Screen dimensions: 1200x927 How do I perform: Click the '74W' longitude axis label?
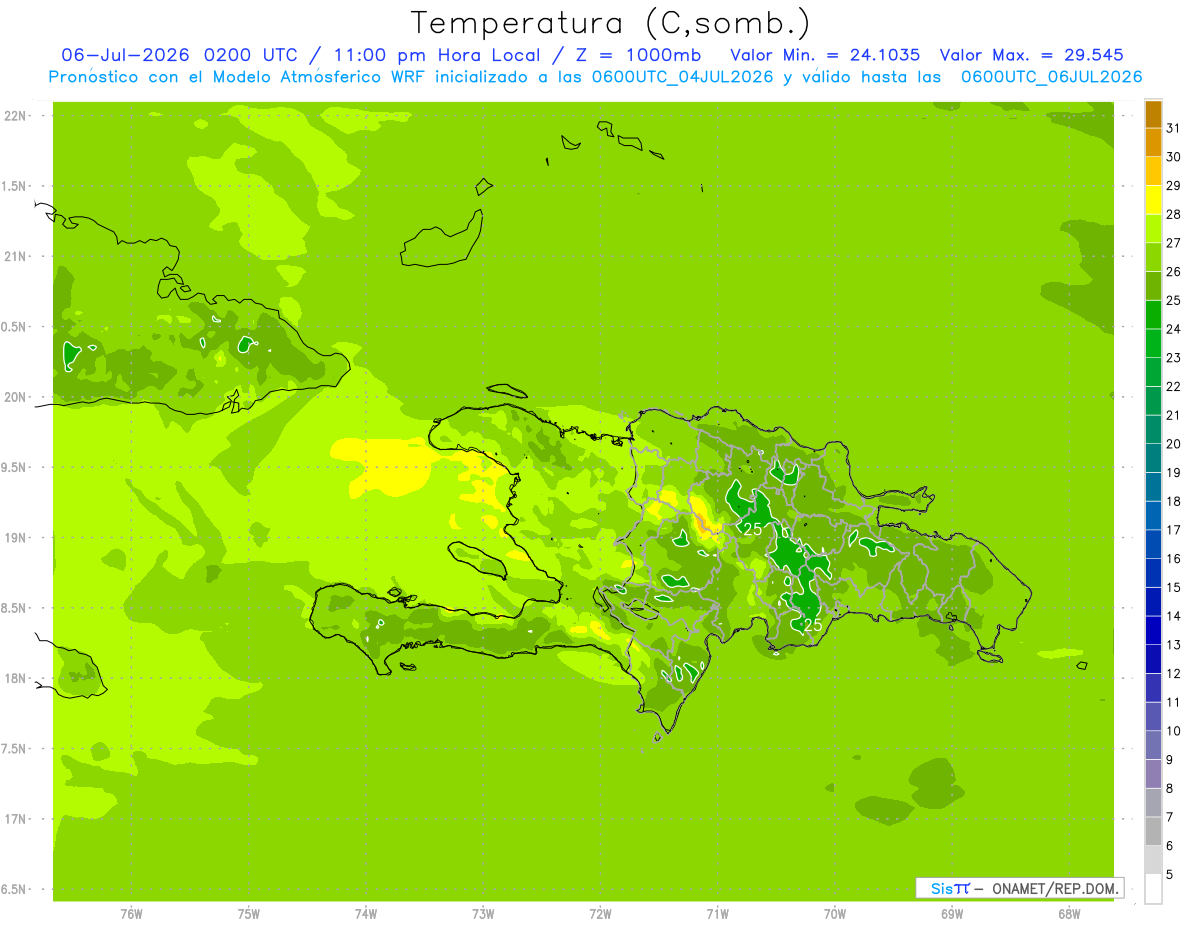coord(366,913)
